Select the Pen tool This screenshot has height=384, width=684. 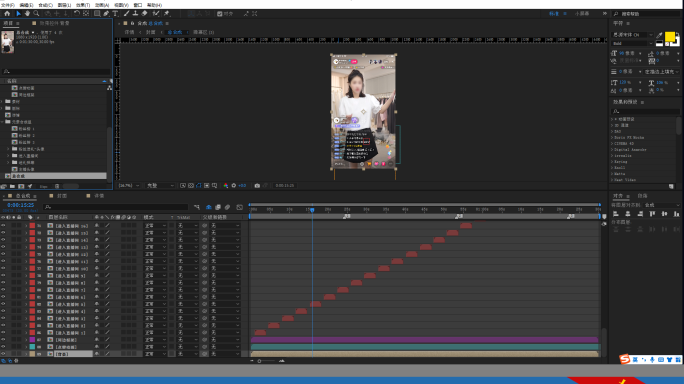coord(106,14)
